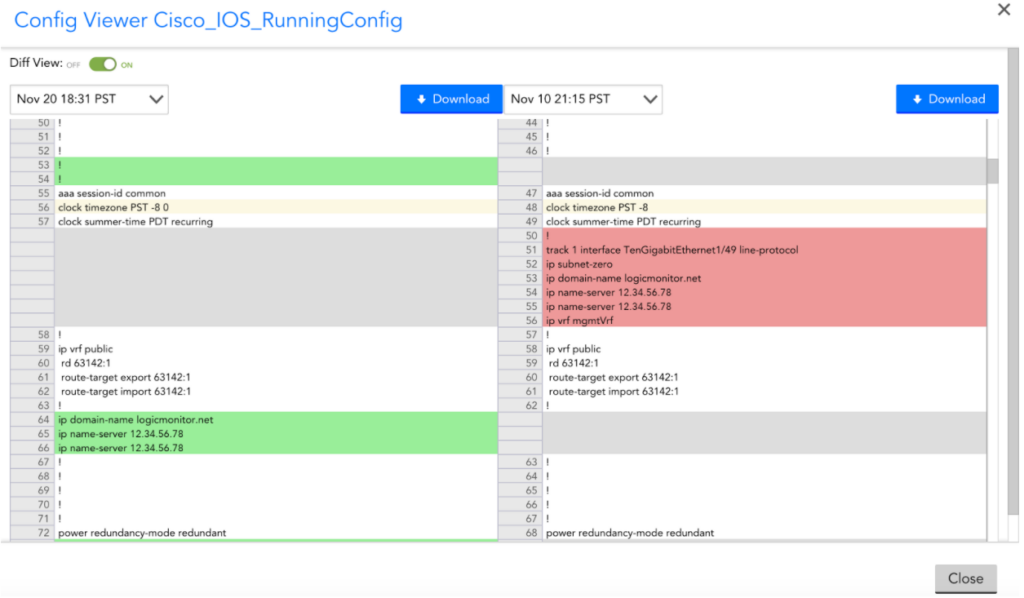The width and height of the screenshot is (1024, 598).
Task: Download the Nov 10 configuration file
Action: click(946, 98)
